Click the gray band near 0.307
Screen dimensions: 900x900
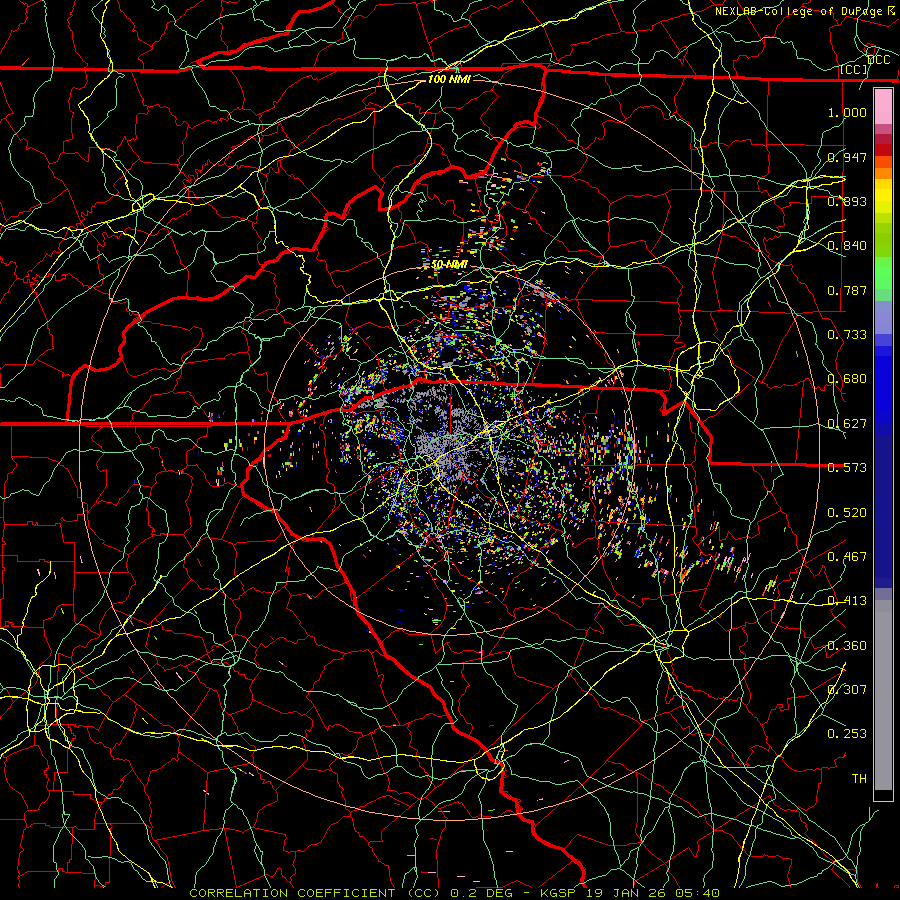tap(883, 695)
